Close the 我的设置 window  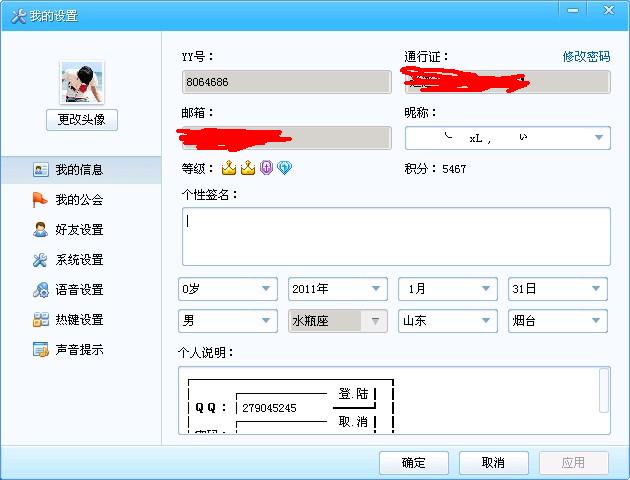[609, 10]
